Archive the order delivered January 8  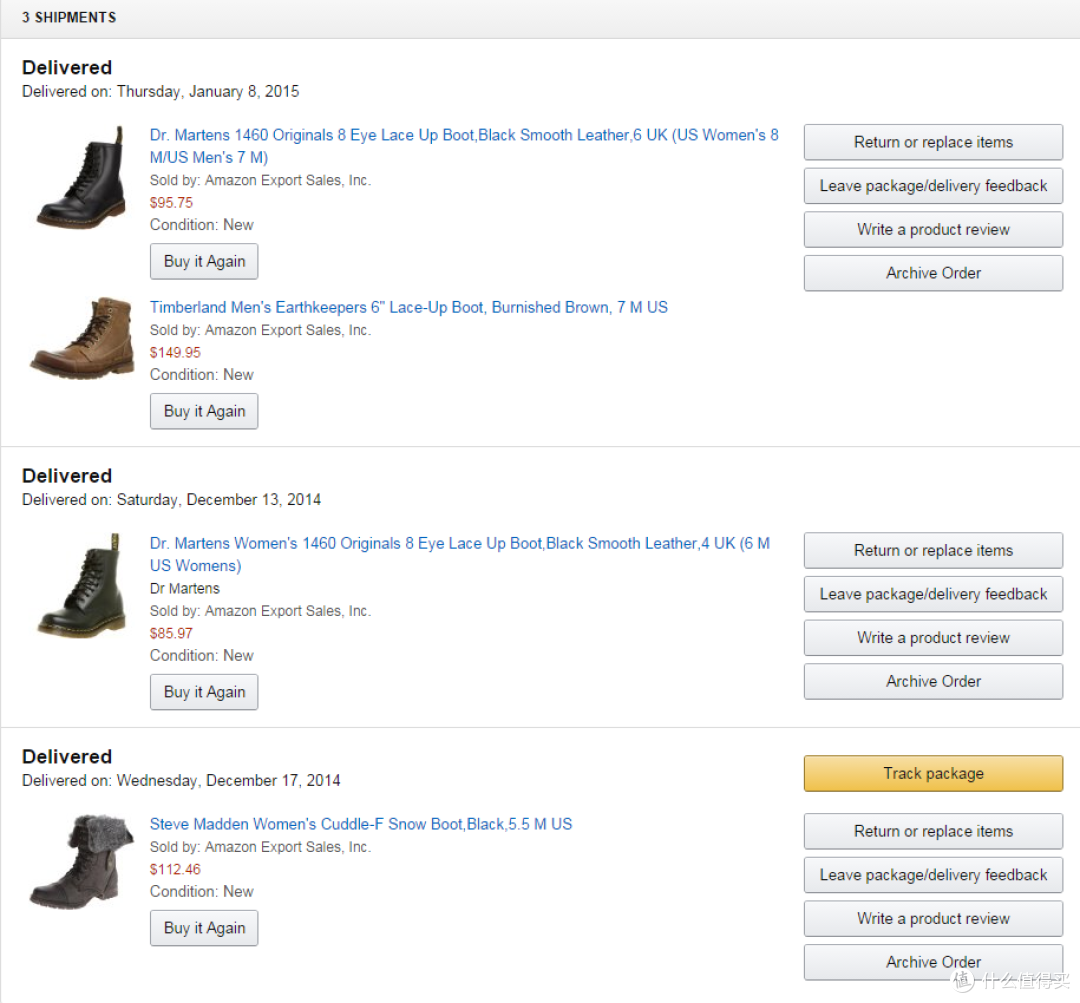click(933, 273)
